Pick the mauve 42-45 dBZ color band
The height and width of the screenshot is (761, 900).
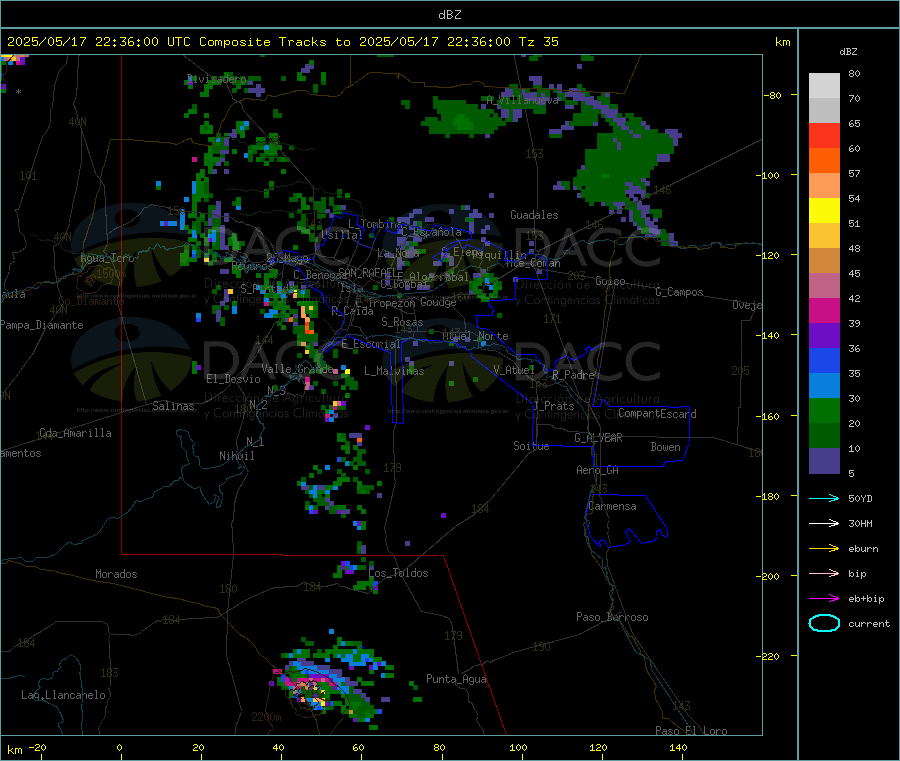coord(824,286)
